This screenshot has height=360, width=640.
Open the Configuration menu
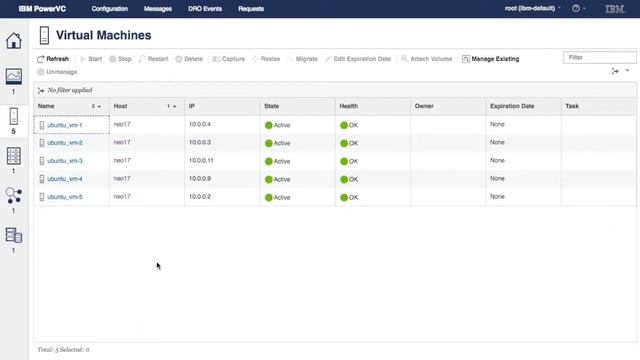click(109, 9)
